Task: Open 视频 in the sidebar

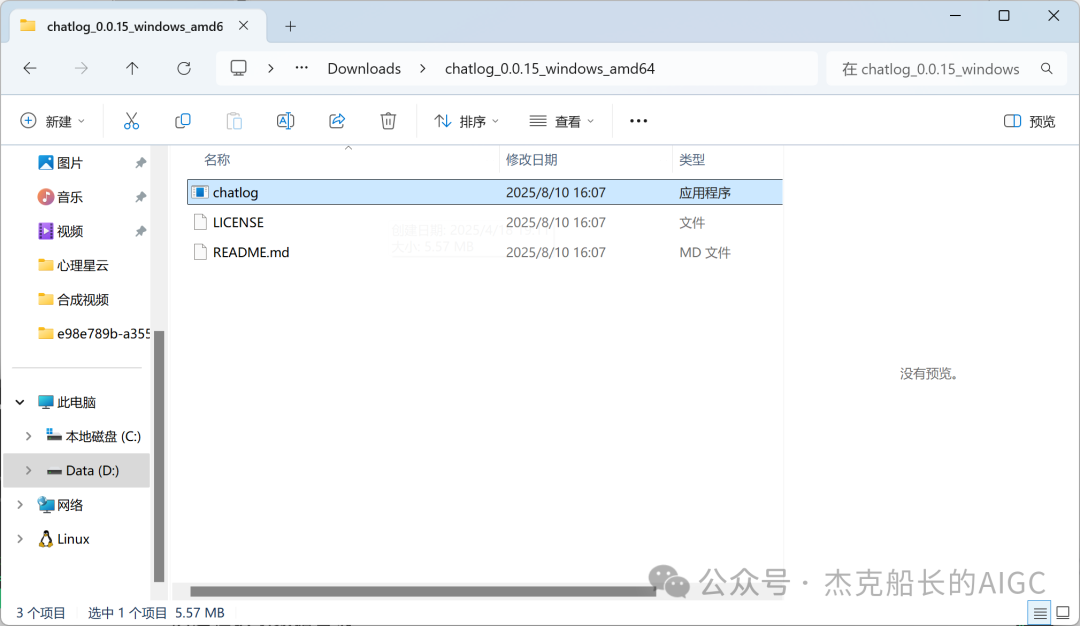Action: pyautogui.click(x=70, y=231)
